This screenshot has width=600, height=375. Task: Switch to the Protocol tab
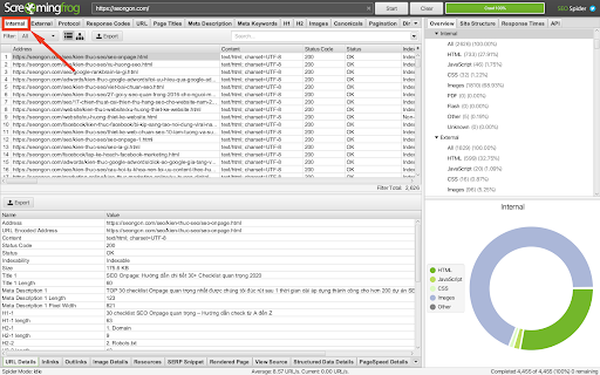tap(69, 23)
